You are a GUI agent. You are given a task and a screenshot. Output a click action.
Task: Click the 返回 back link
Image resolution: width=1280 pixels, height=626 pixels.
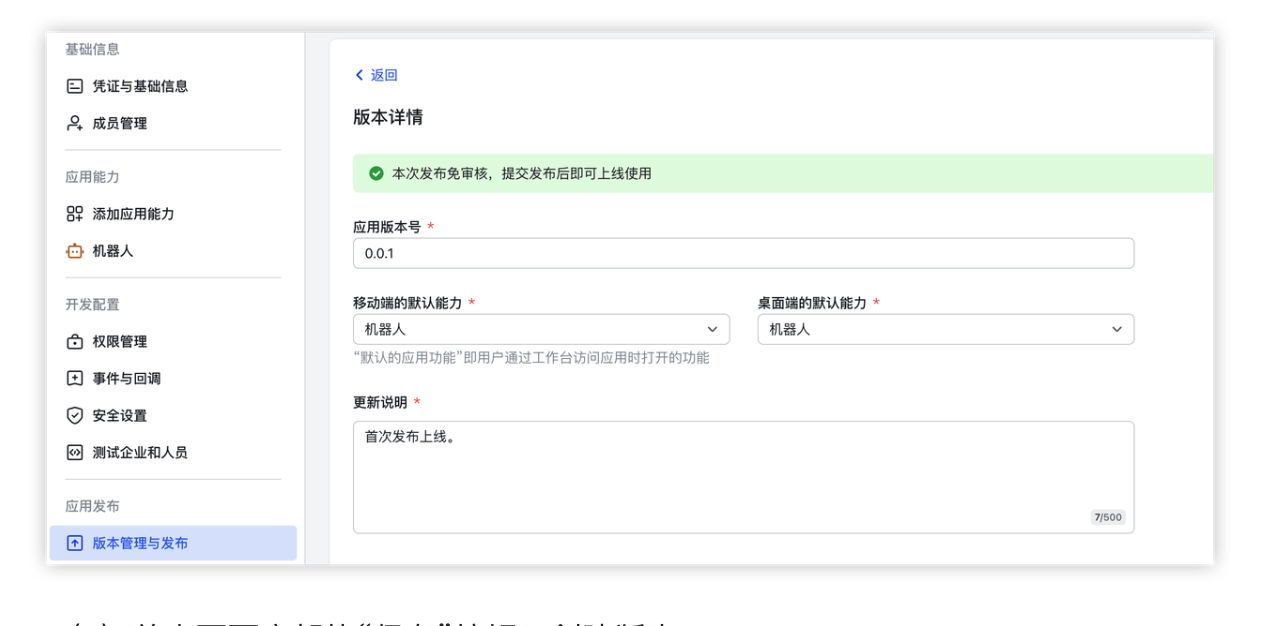tap(384, 76)
